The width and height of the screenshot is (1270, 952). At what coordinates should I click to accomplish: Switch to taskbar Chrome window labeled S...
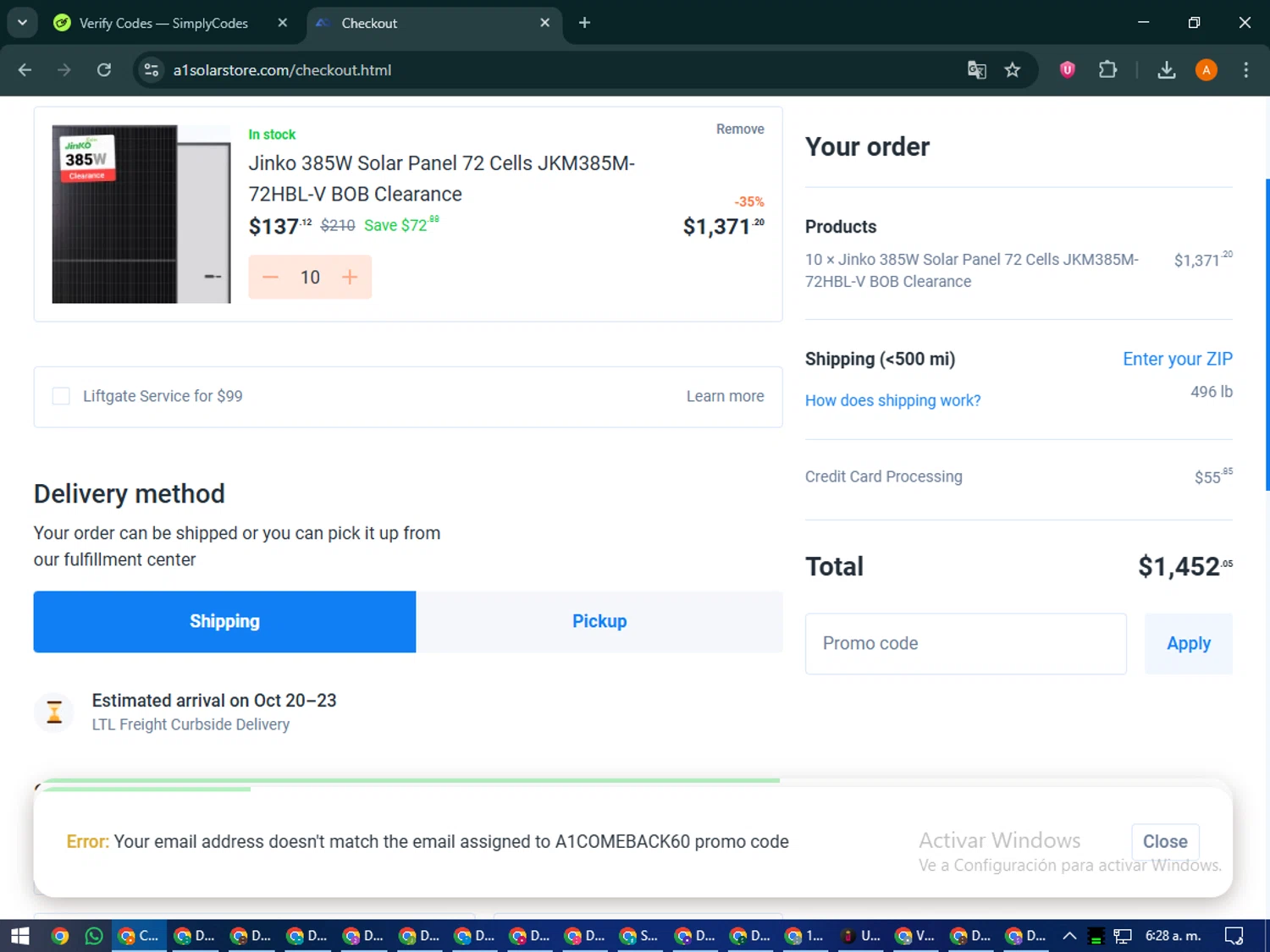click(x=639, y=936)
